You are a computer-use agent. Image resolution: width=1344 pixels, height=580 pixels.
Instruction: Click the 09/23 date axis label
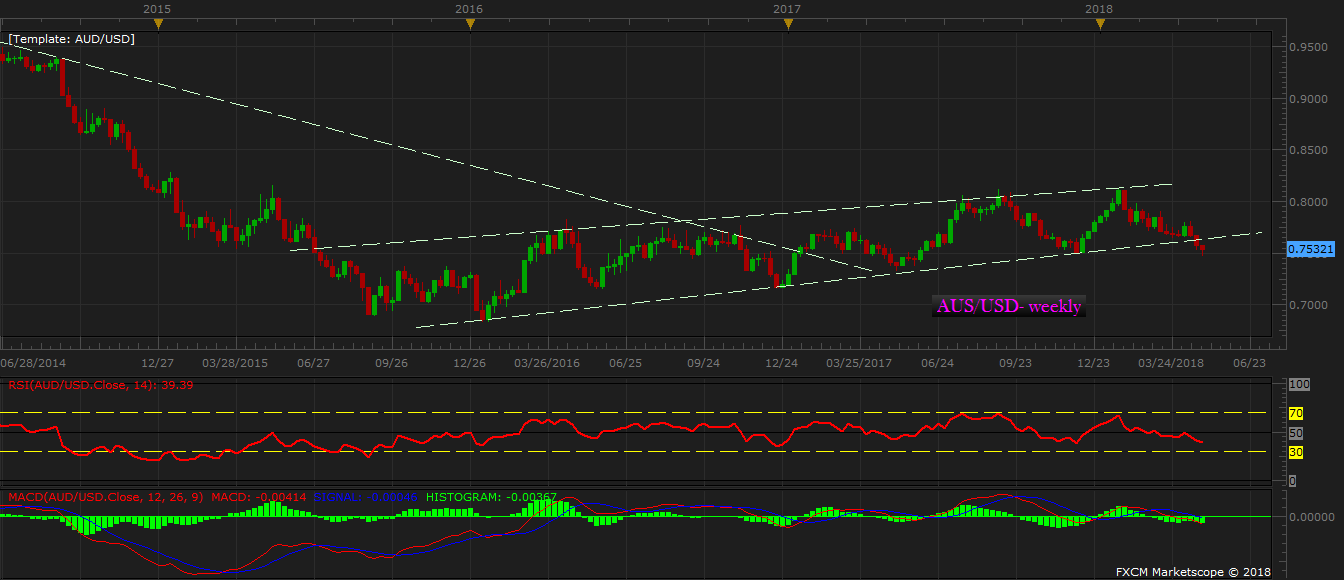[x=1015, y=363]
